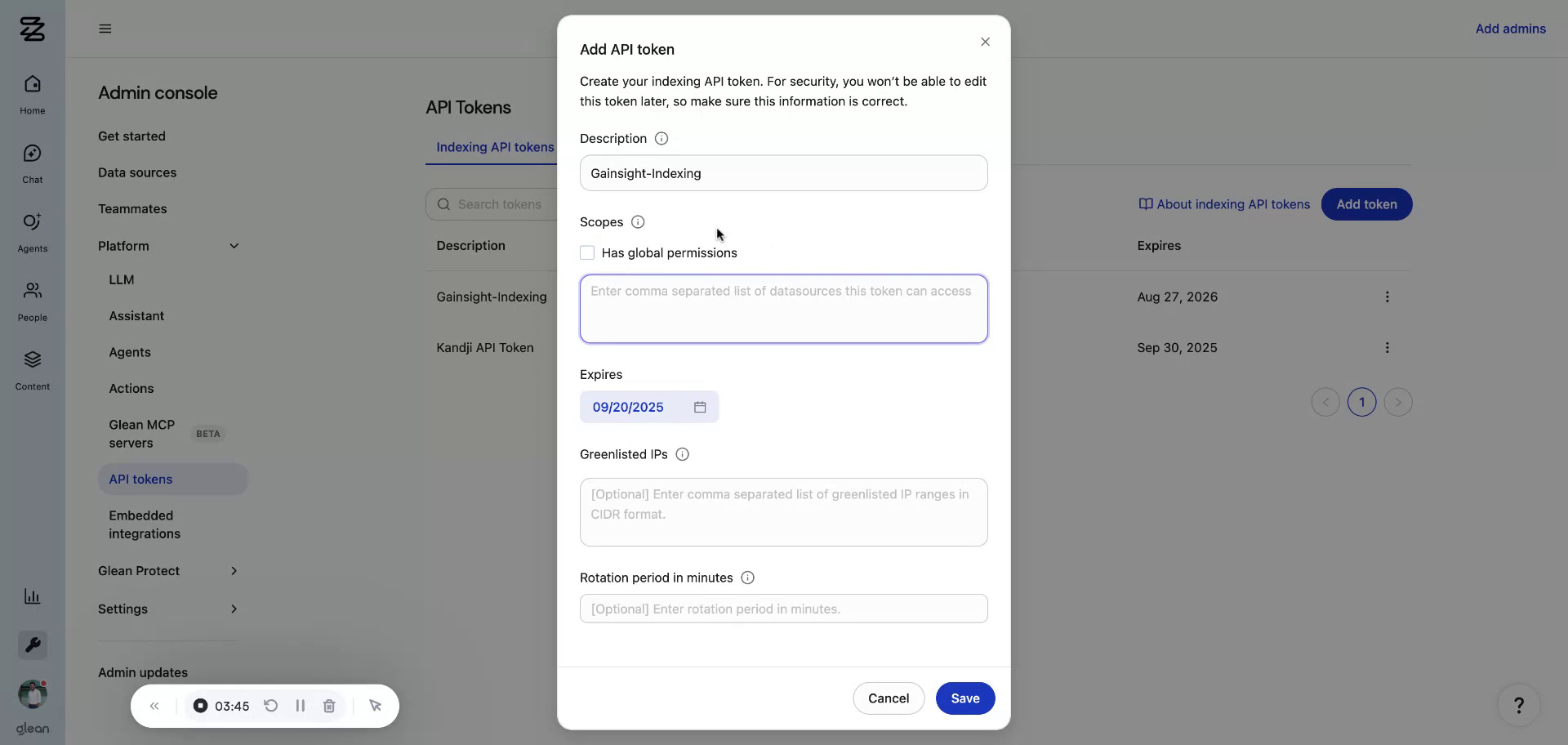Click the analytics chart icon in sidebar
This screenshot has height=745, width=1568.
[x=32, y=596]
